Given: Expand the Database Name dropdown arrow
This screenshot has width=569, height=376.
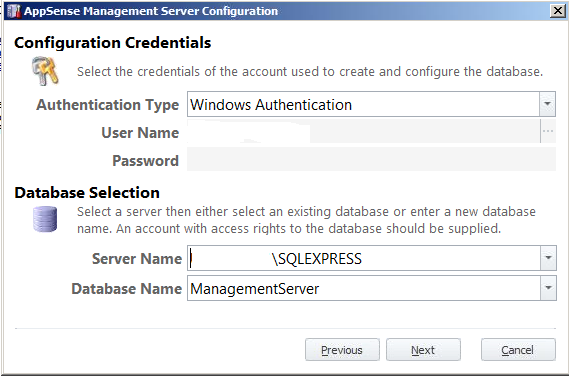Looking at the screenshot, I should (548, 288).
